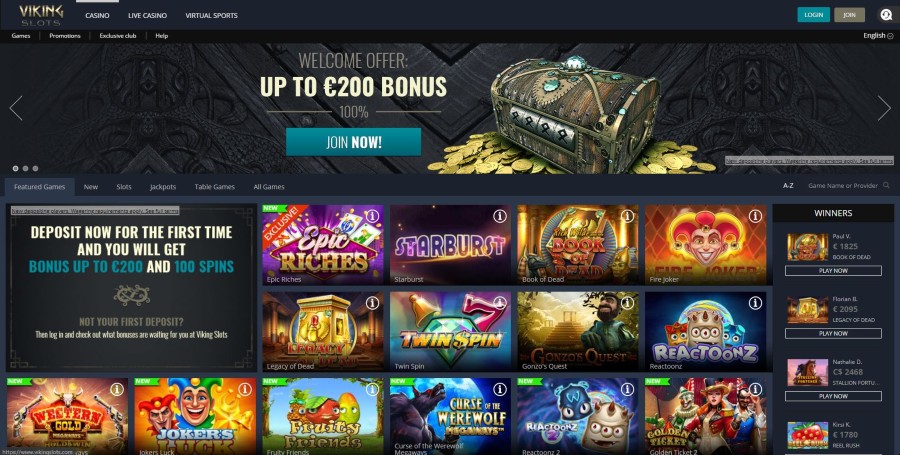Open info icon on Epic Riches tile

click(x=373, y=216)
